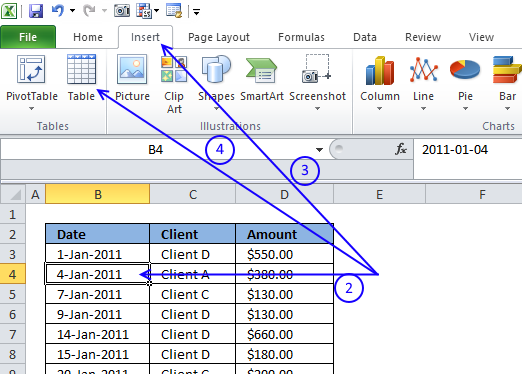Viewport: 522px width, 374px height.
Task: Insert a SmartArt graphic
Action: coord(262,78)
